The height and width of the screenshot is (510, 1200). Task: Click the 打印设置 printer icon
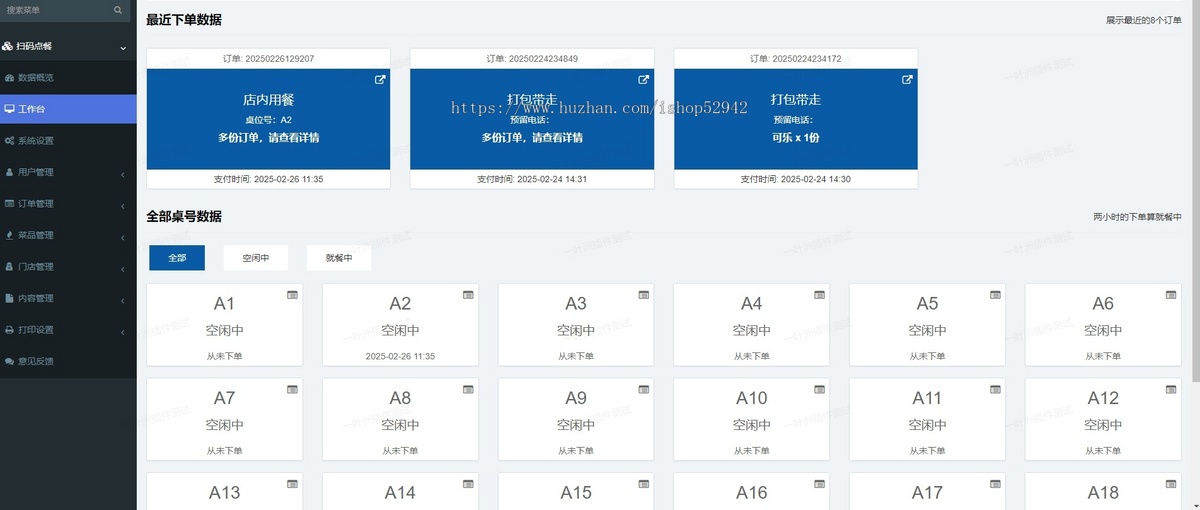[9, 330]
